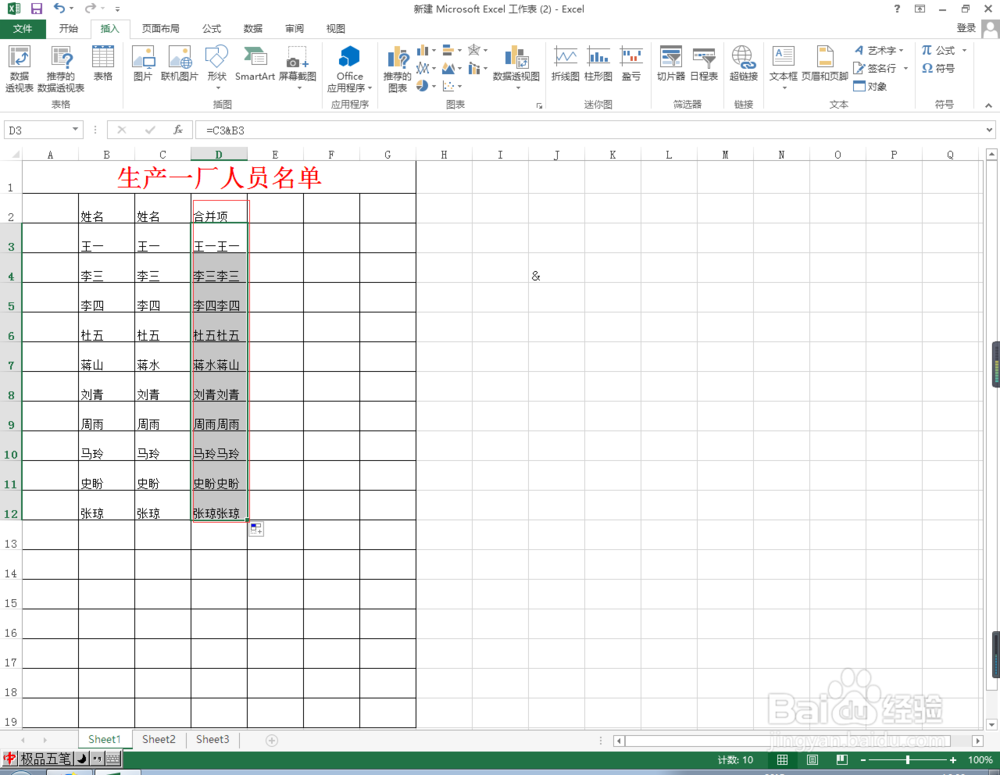This screenshot has width=1000, height=775.
Task: Insert an Object (对象)
Action: [x=871, y=86]
